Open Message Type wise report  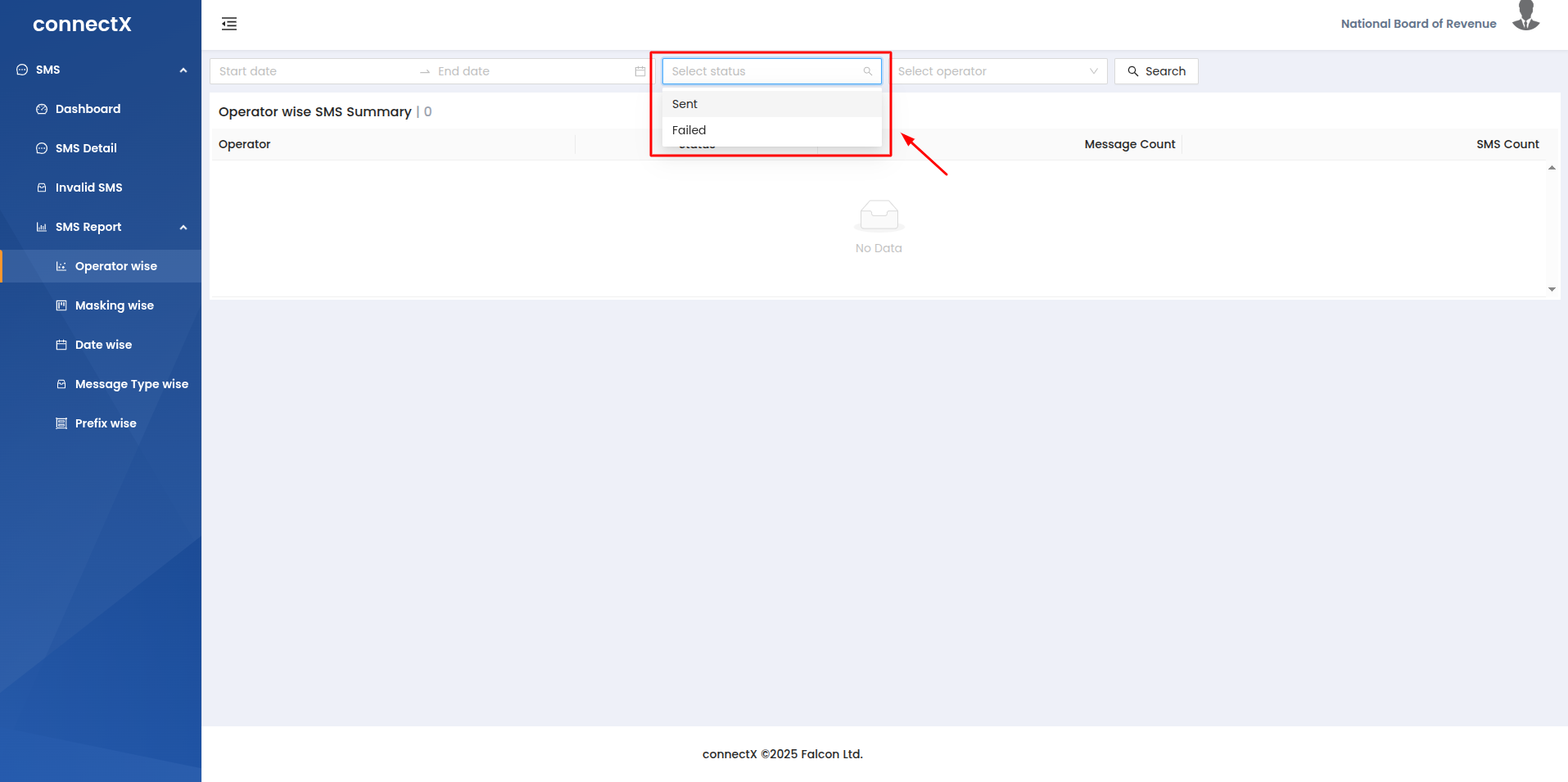pos(131,384)
